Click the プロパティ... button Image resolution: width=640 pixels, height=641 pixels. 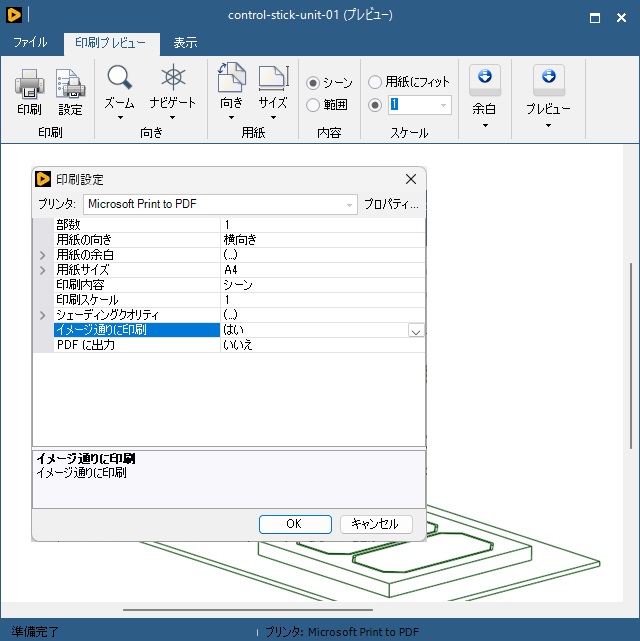(391, 204)
